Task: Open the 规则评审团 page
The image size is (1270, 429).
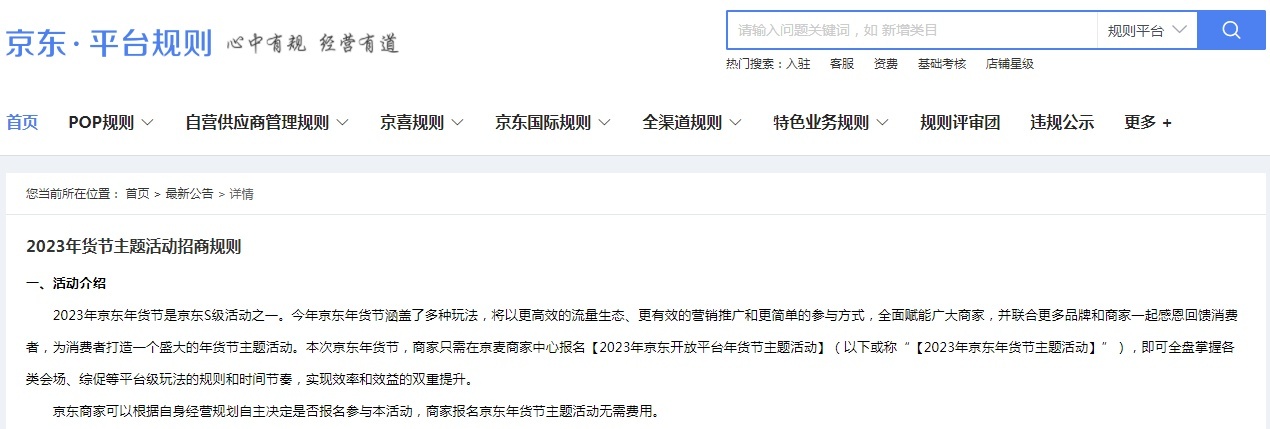Action: point(960,123)
